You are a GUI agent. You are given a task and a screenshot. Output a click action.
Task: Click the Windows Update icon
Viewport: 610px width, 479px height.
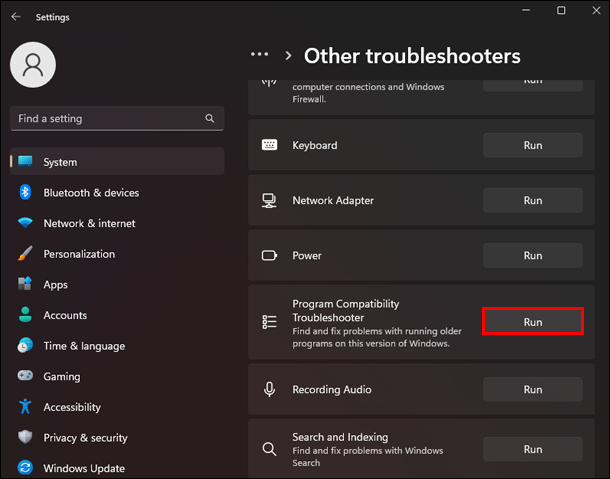tap(25, 468)
